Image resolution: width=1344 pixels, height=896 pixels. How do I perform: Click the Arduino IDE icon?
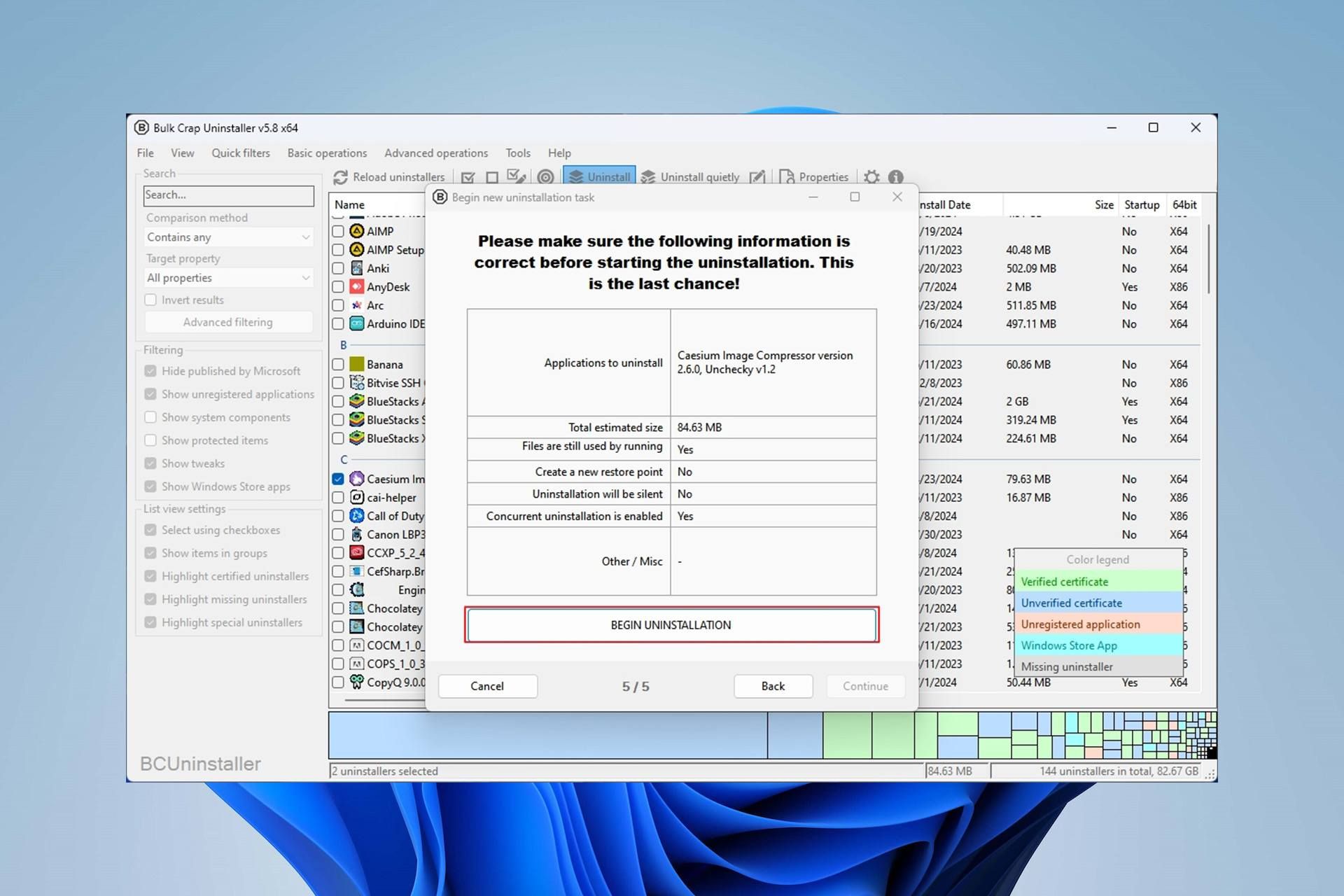(x=357, y=323)
